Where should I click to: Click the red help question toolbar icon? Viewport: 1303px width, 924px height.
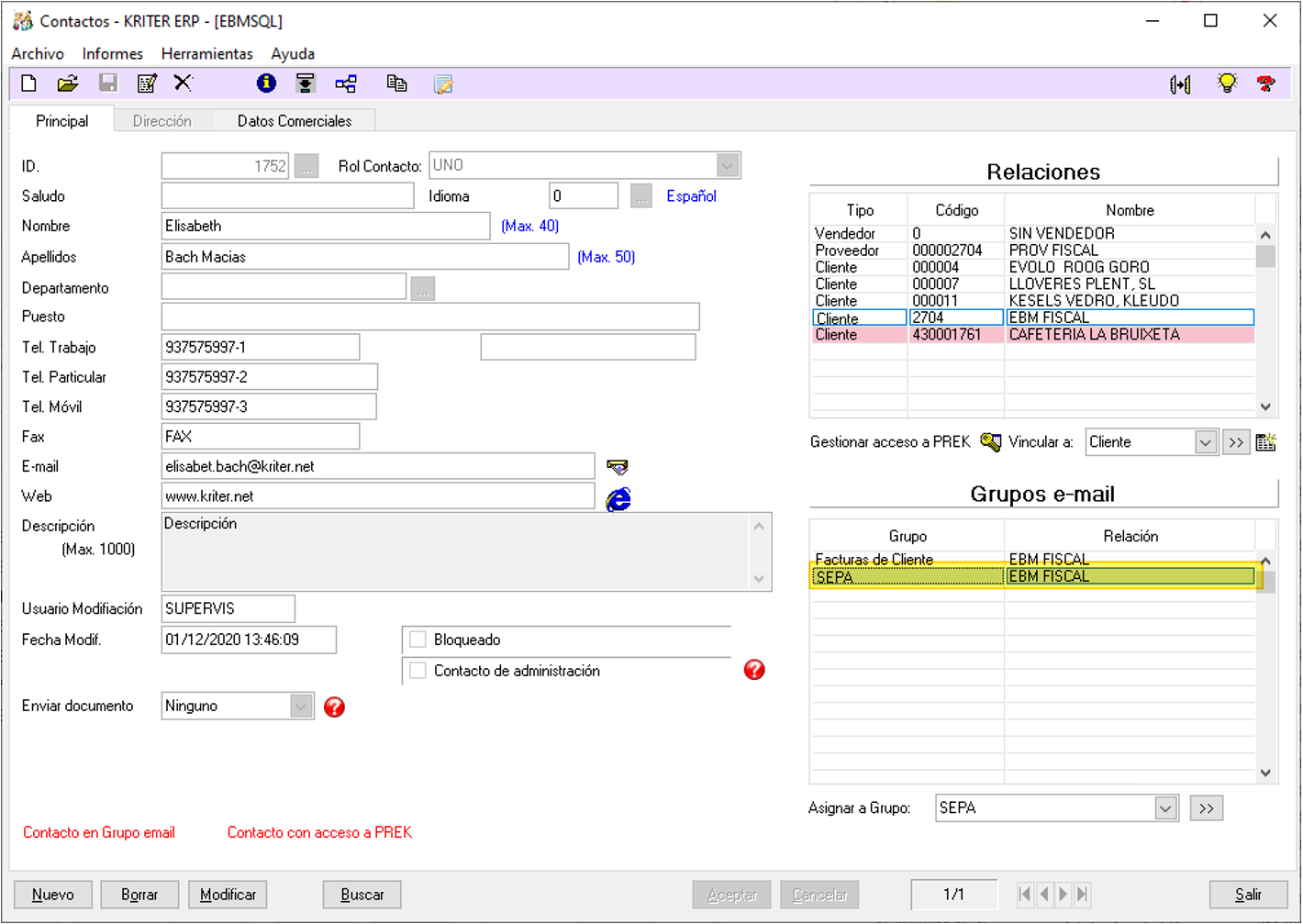click(x=1266, y=83)
